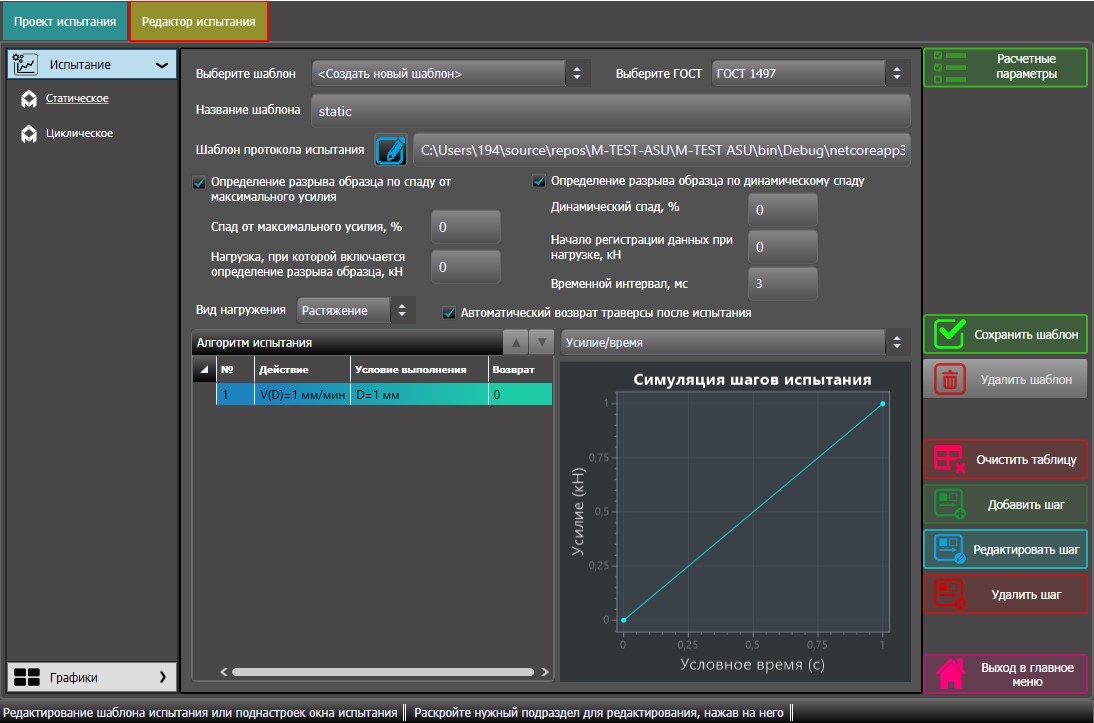This screenshot has width=1094, height=723.
Task: Toggle break detection by max force drop
Action: coord(199,183)
